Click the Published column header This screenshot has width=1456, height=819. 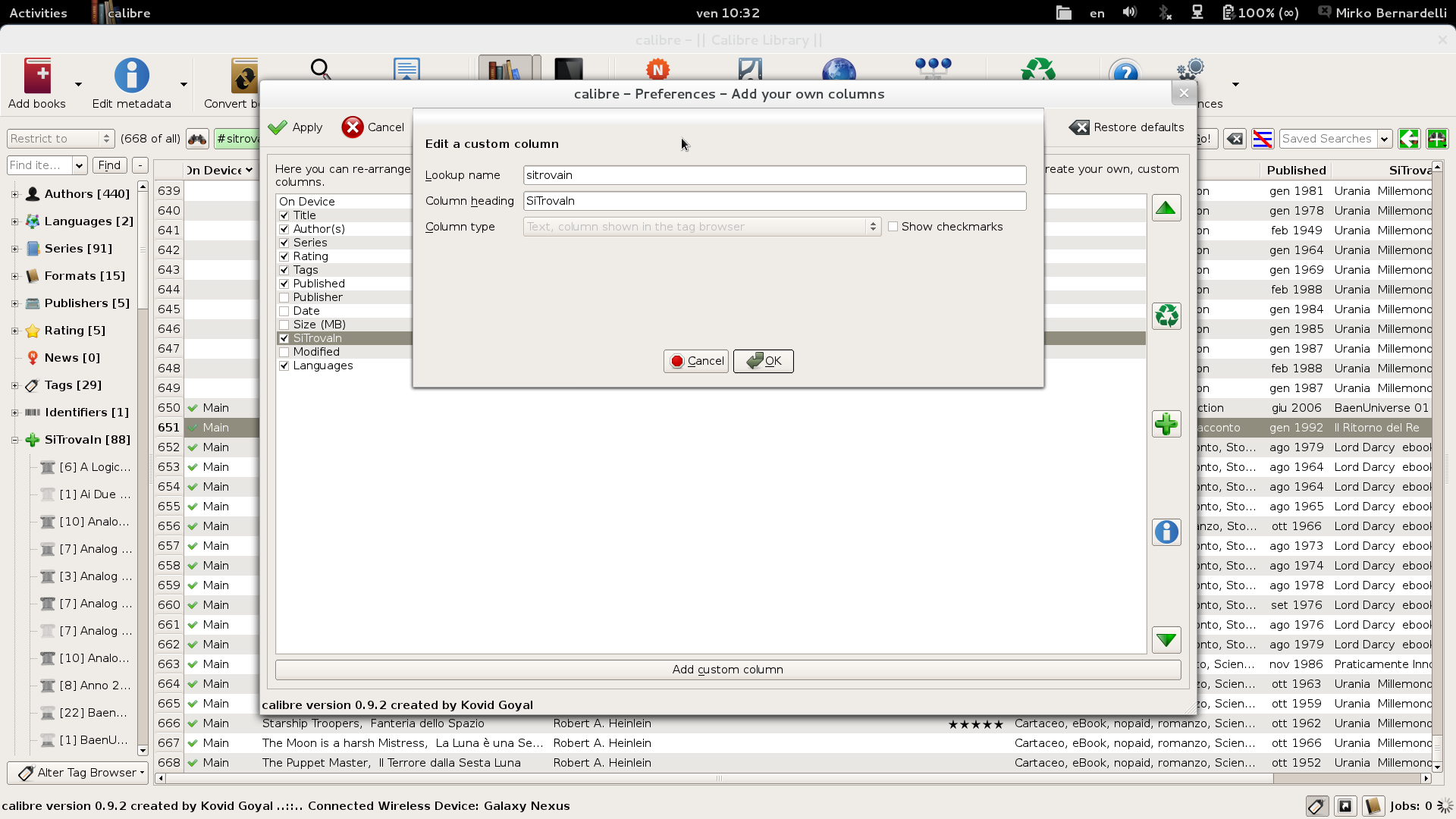pyautogui.click(x=1296, y=170)
